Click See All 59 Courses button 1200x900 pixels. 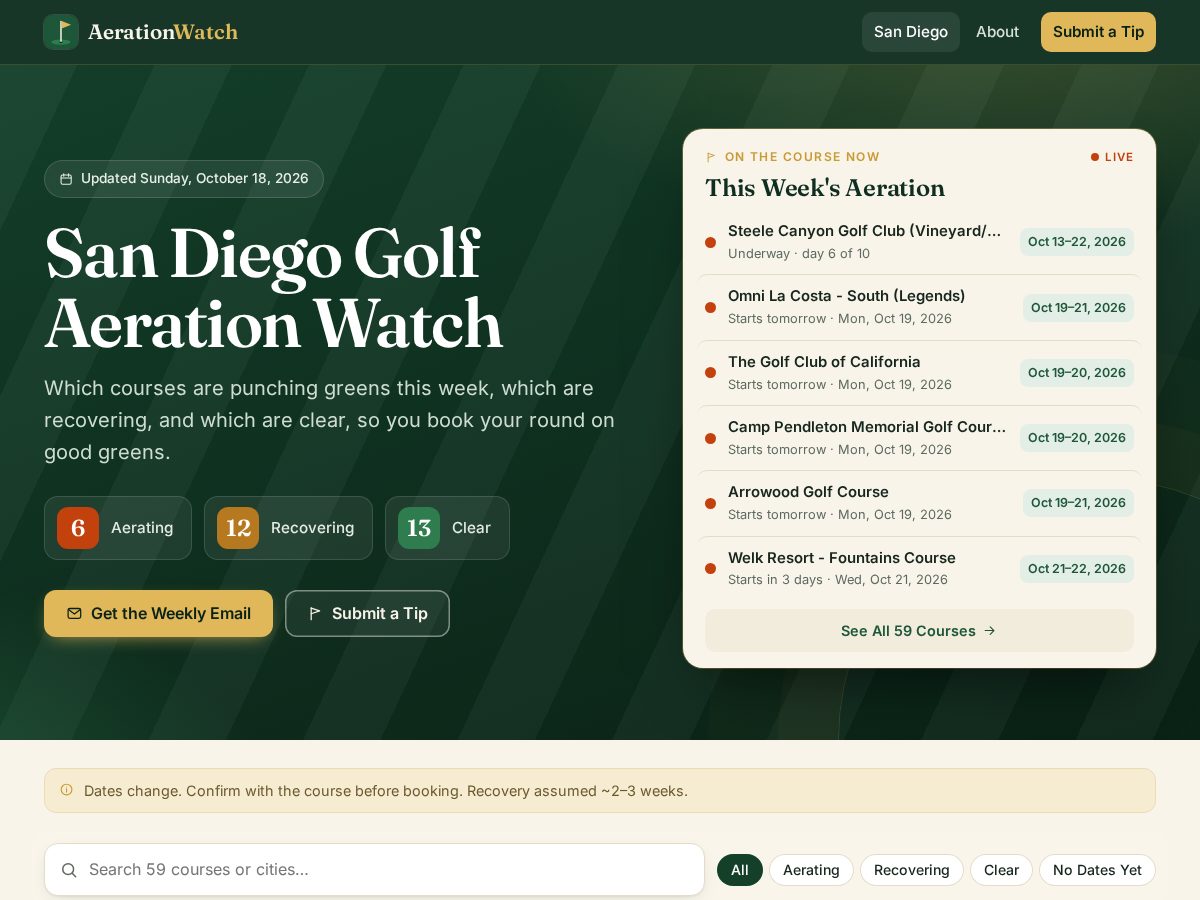pyautogui.click(x=919, y=631)
